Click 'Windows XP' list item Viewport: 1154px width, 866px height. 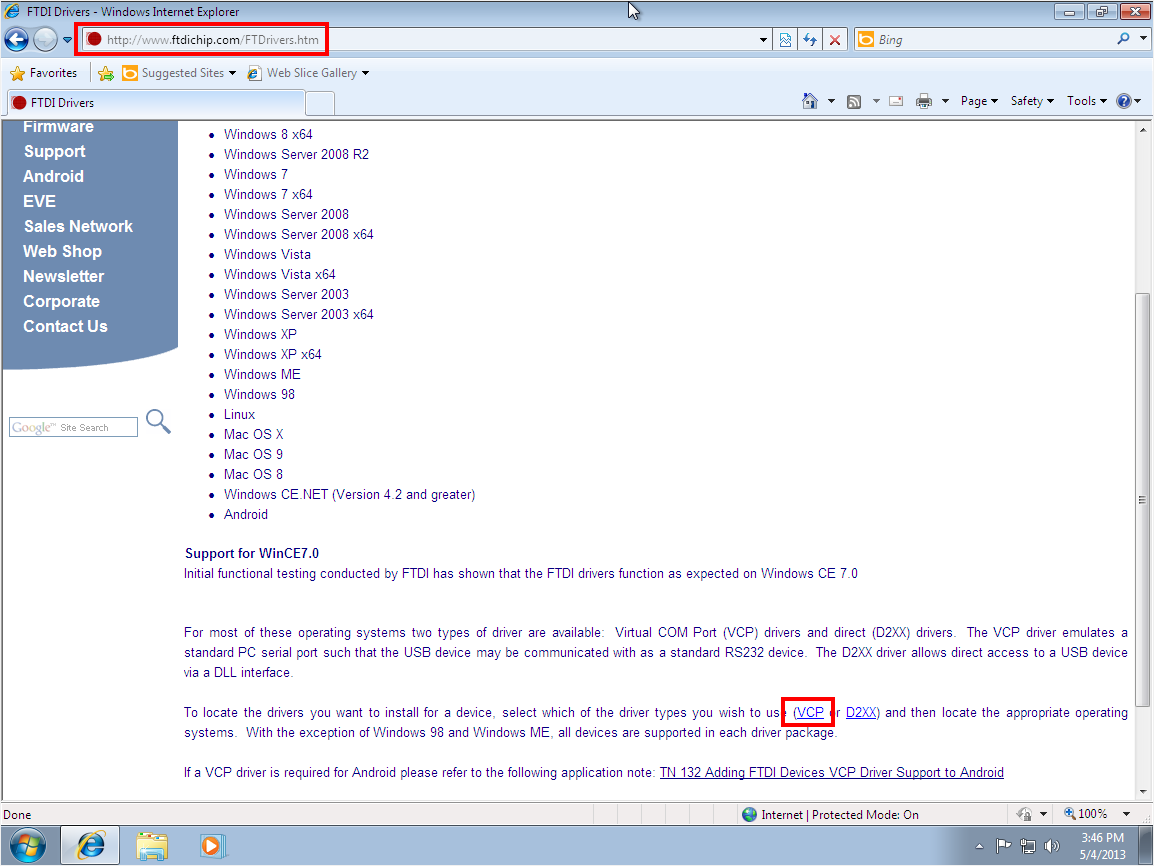(x=261, y=334)
